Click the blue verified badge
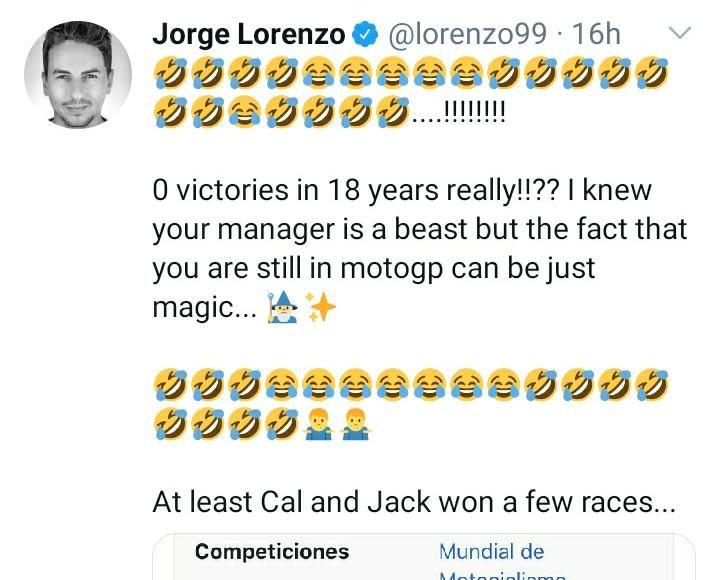This screenshot has height=580, width=720. tap(366, 34)
